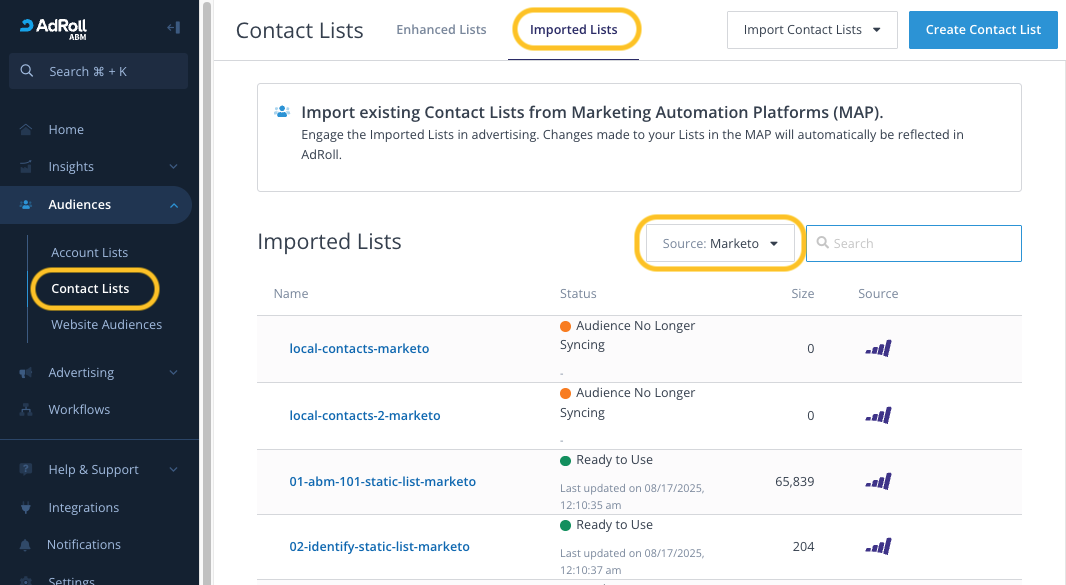Click the Integrations plug icon
This screenshot has height=585, width=1066.
(x=26, y=508)
